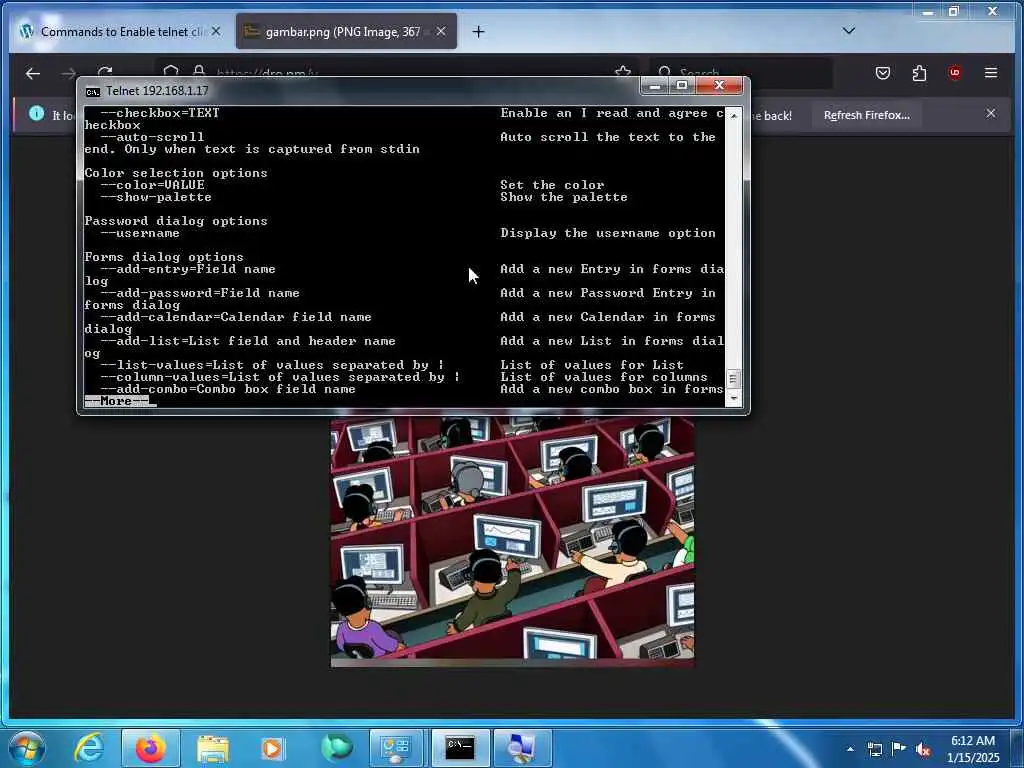Screen dimensions: 1024x768
Task: Minimize the Telnet 192.168.1.17 window
Action: 655,86
